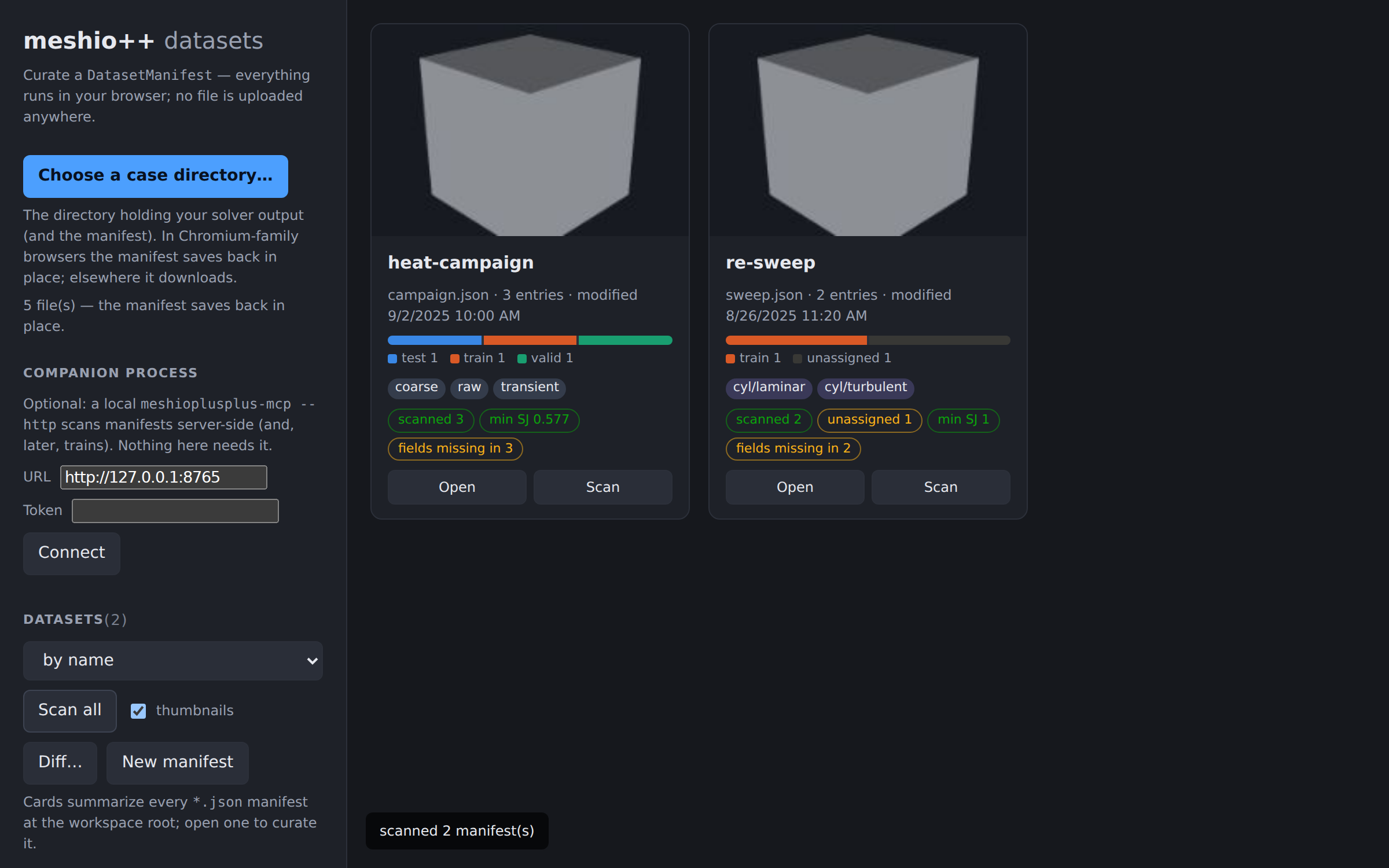Click the re-sweep cube thumbnail
Viewport: 1389px width, 868px height.
pos(868,130)
